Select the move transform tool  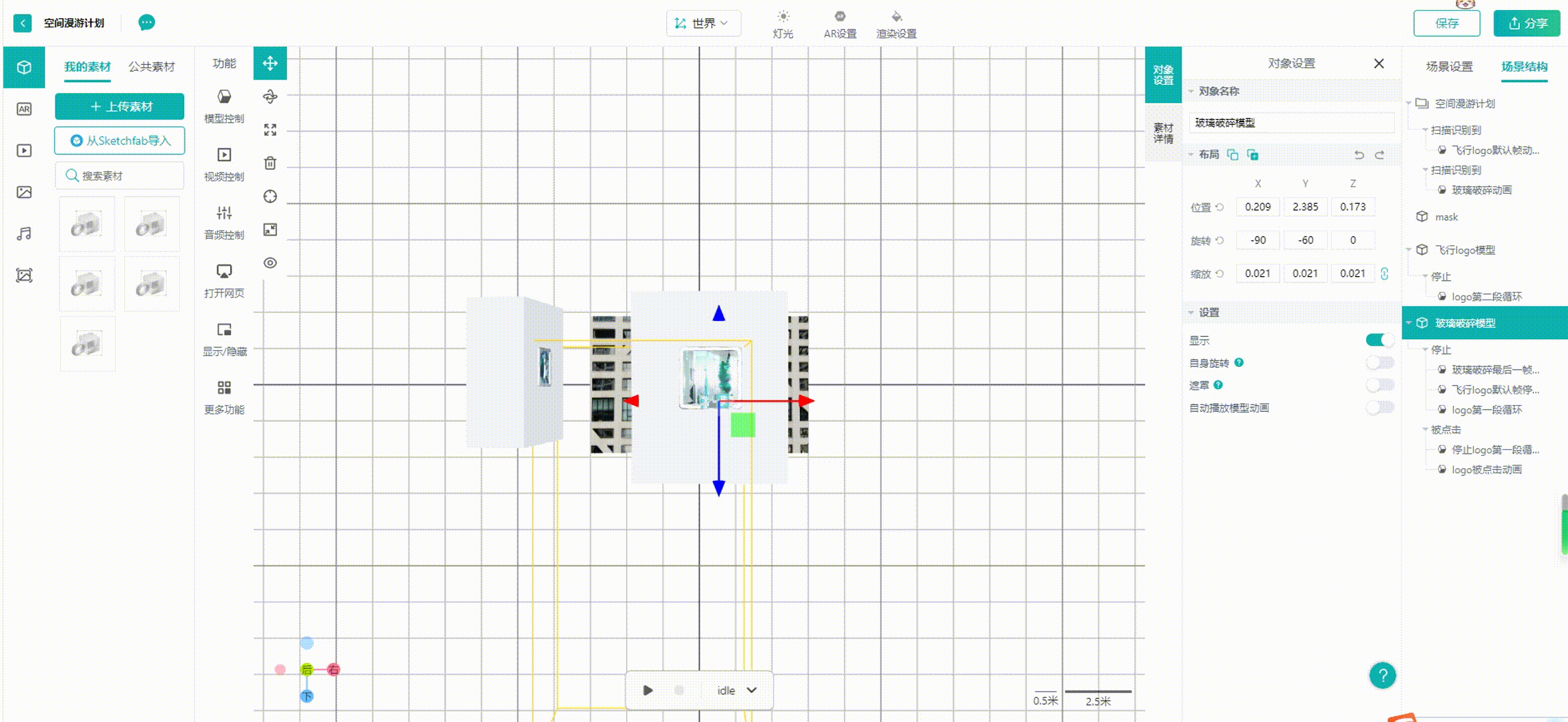click(x=270, y=64)
